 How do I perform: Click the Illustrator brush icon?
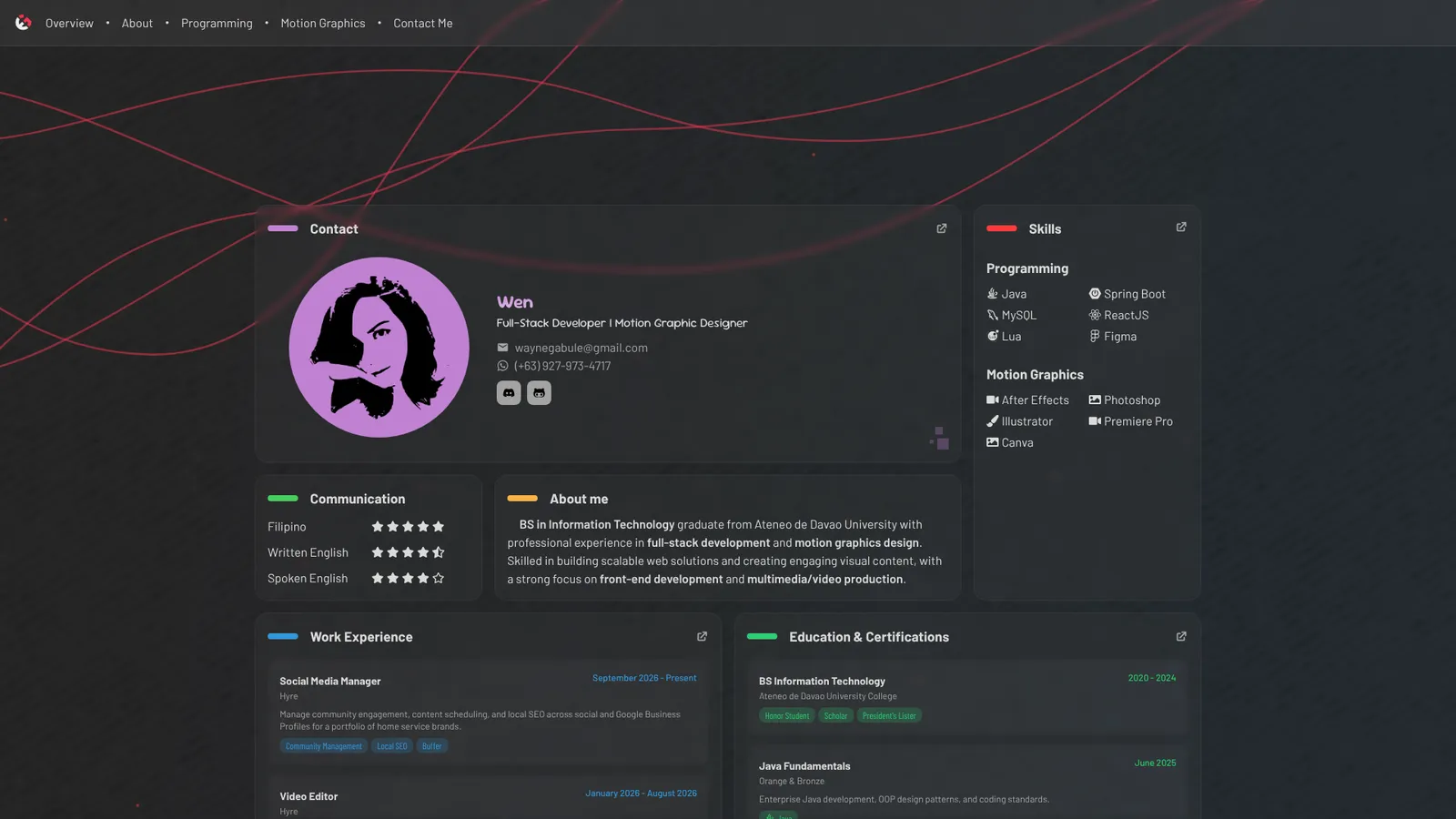coord(993,421)
